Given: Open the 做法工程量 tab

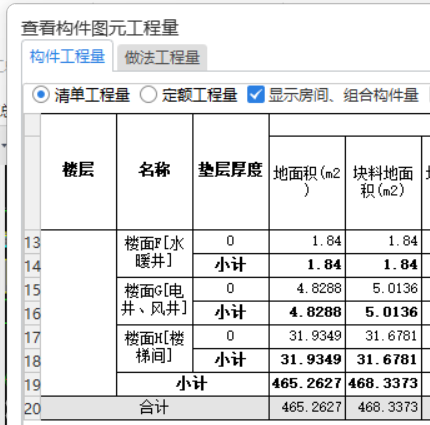Looking at the screenshot, I should [x=162, y=57].
